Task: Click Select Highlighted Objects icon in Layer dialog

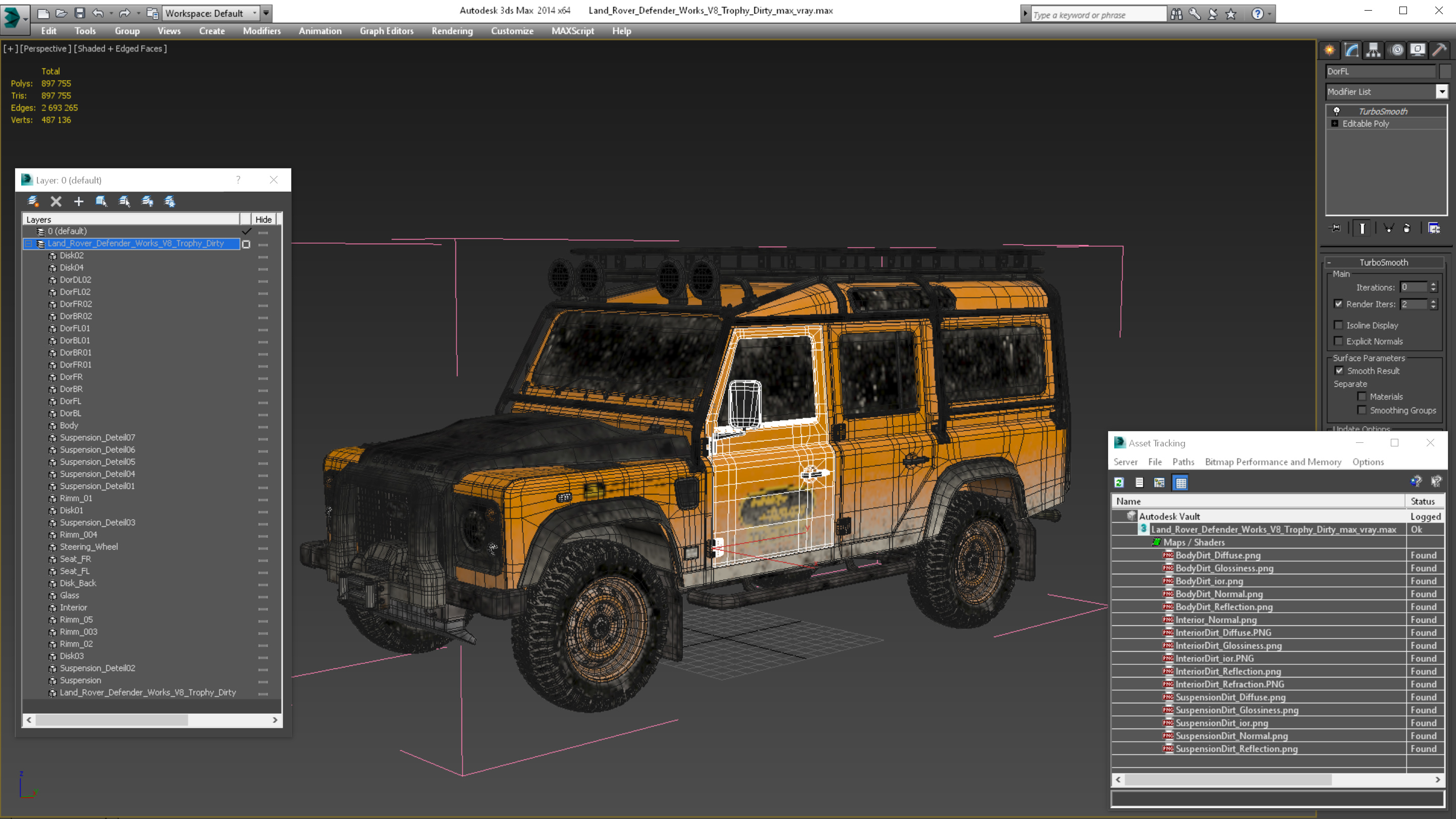Action: pyautogui.click(x=102, y=201)
